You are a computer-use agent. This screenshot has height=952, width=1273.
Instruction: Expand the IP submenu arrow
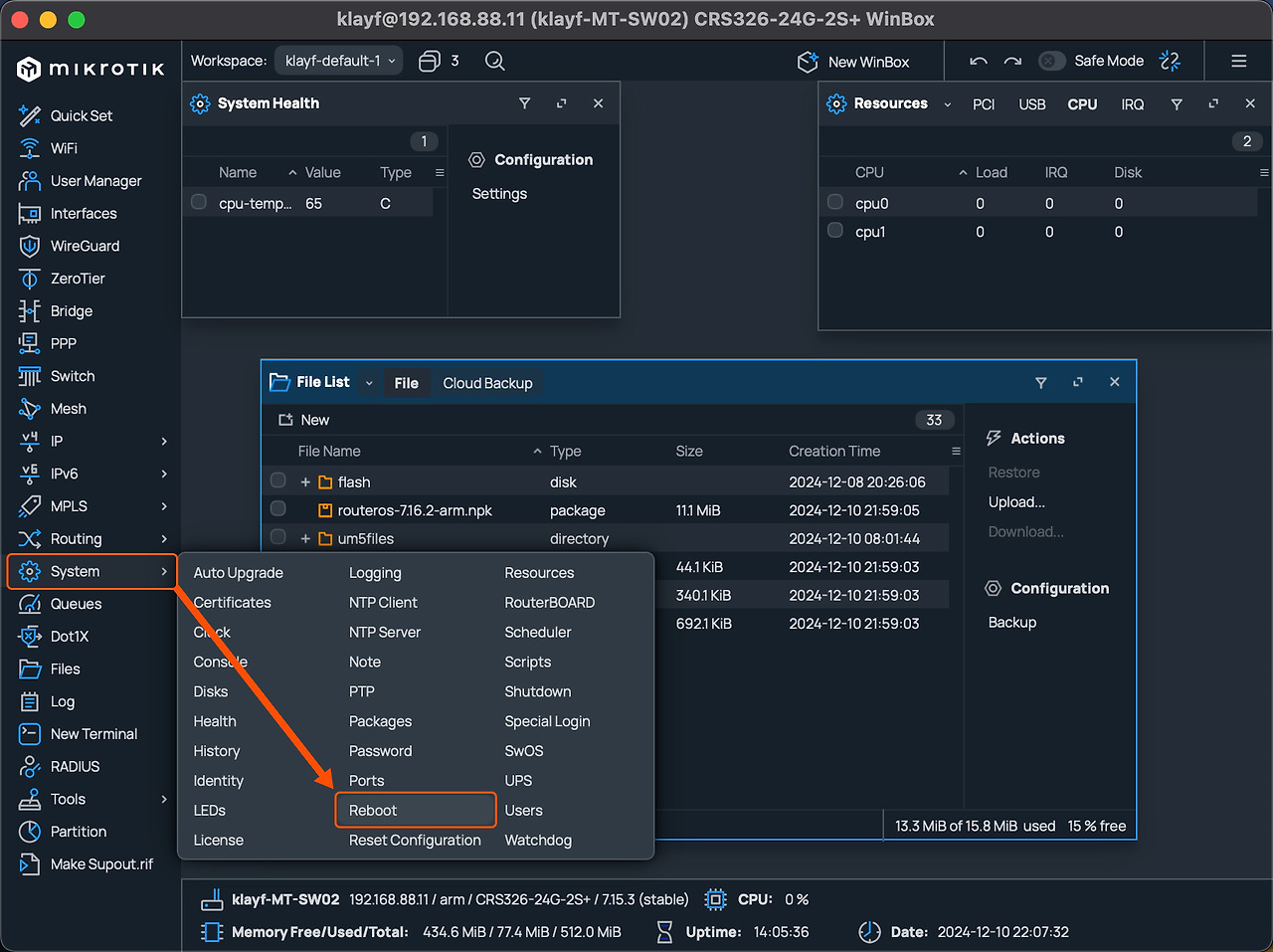(164, 441)
